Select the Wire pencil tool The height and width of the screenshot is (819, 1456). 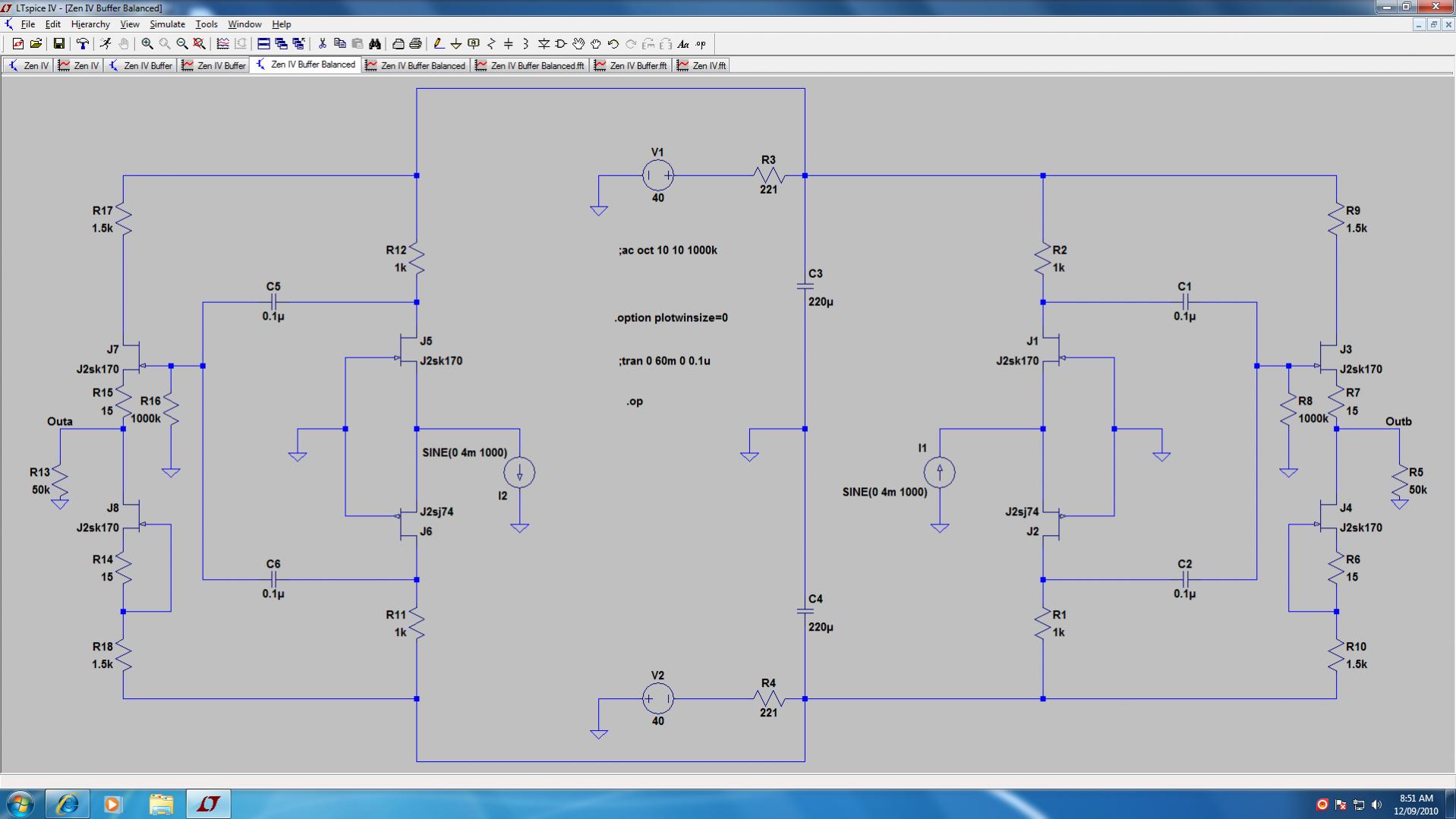439,44
